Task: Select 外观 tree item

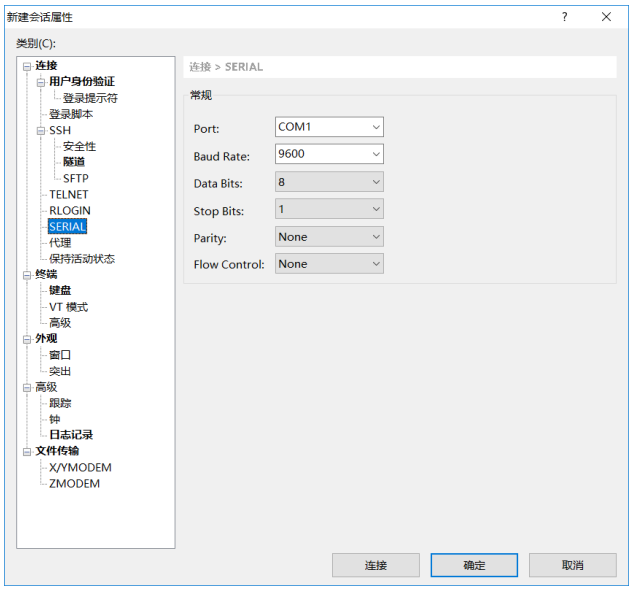Action: click(x=46, y=338)
